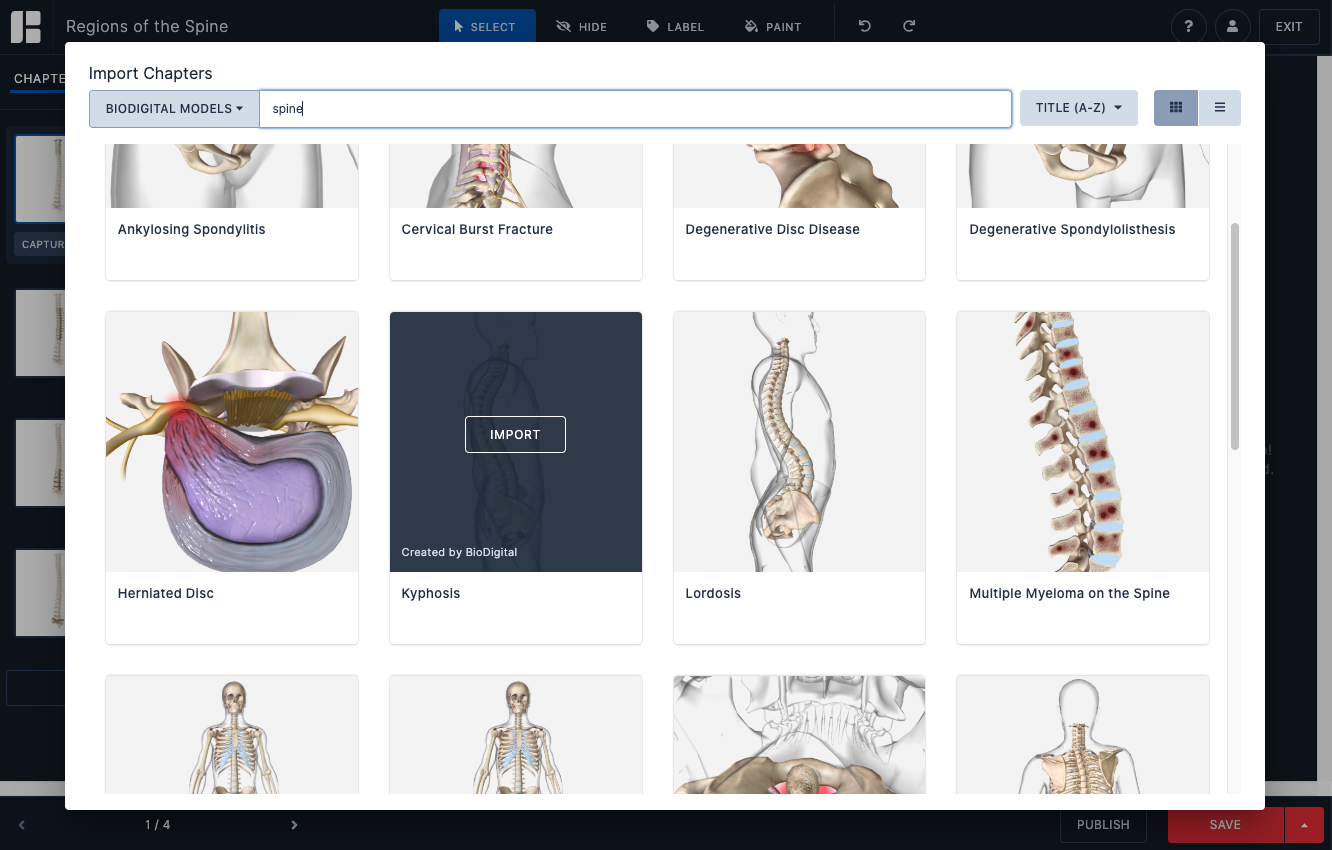This screenshot has width=1332, height=850.
Task: Select the Lordosis model thumbnail
Action: coord(799,442)
